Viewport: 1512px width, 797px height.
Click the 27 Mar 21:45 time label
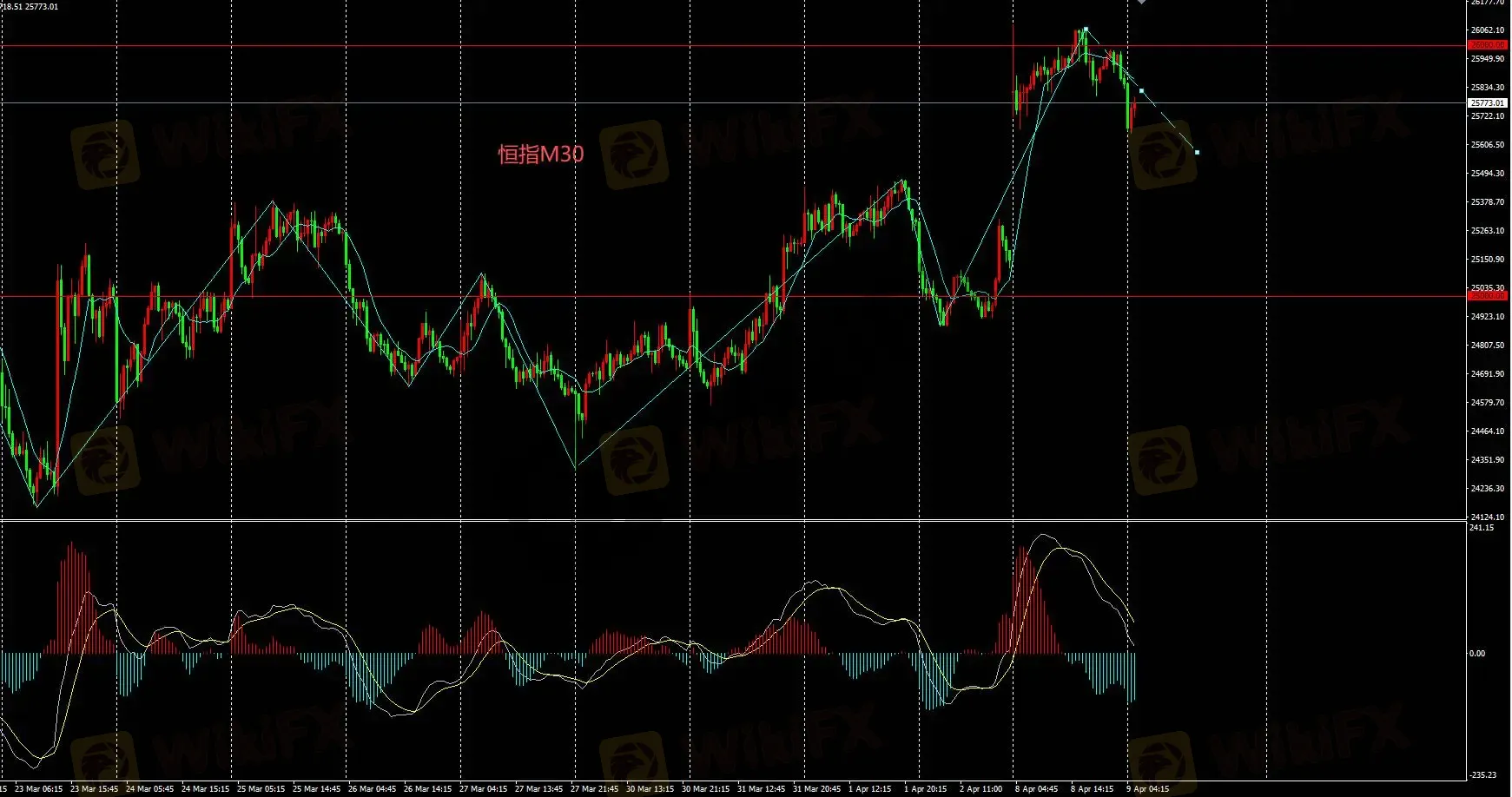594,789
